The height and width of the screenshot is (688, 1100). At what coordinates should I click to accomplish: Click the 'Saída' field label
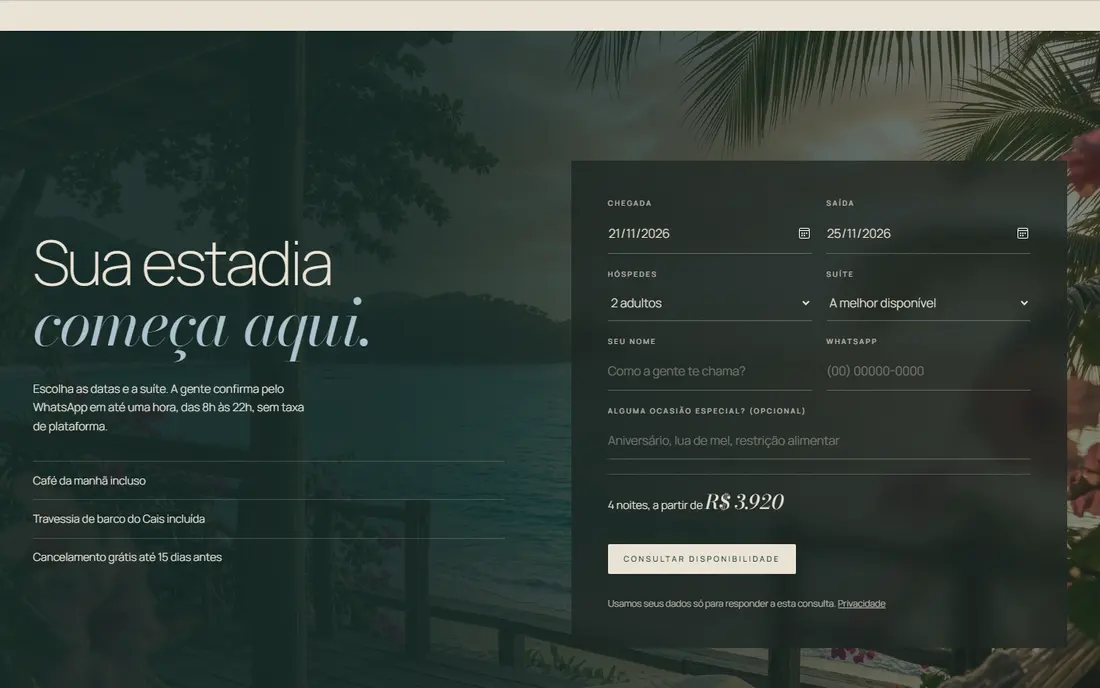[840, 203]
